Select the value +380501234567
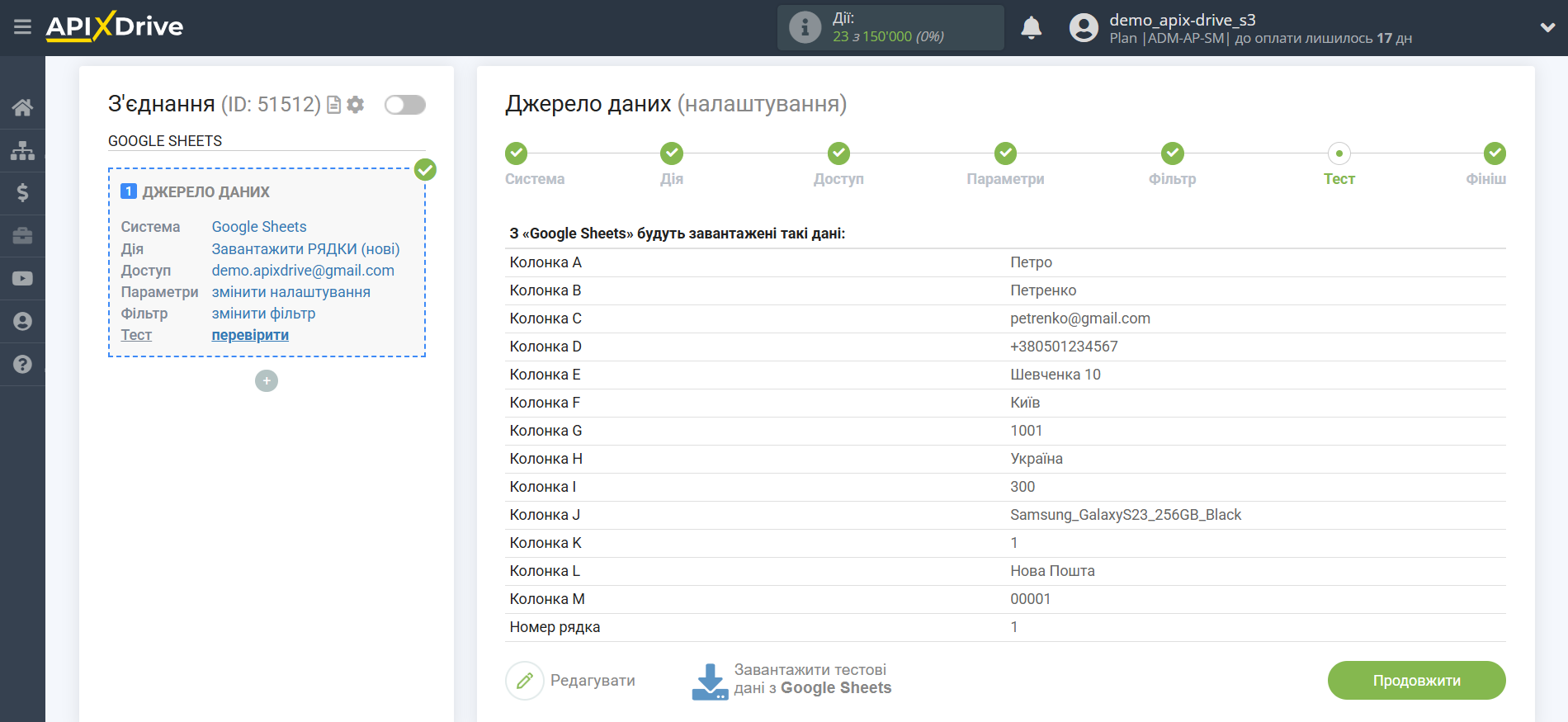The width and height of the screenshot is (1568, 722). pos(1064,347)
